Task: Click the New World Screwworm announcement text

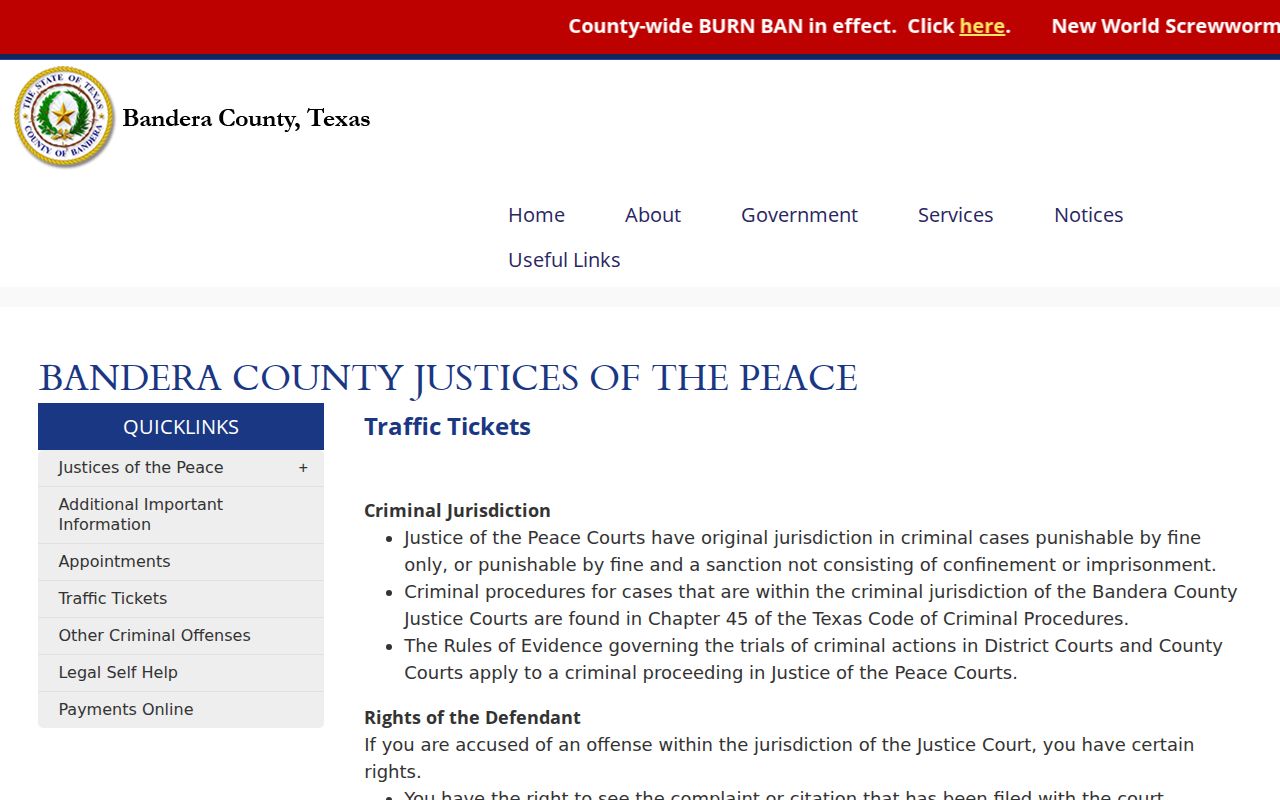Action: [x=1165, y=27]
